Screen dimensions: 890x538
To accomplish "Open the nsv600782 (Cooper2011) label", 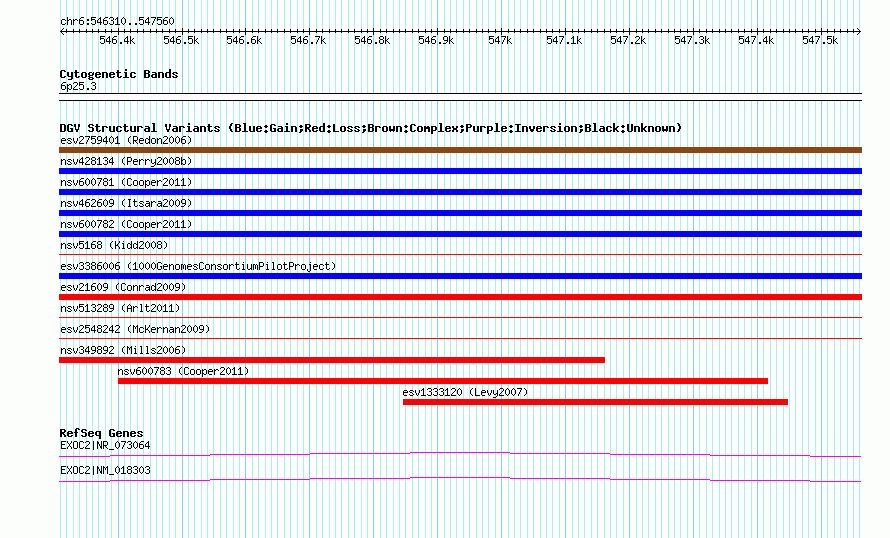I will 126,224.
